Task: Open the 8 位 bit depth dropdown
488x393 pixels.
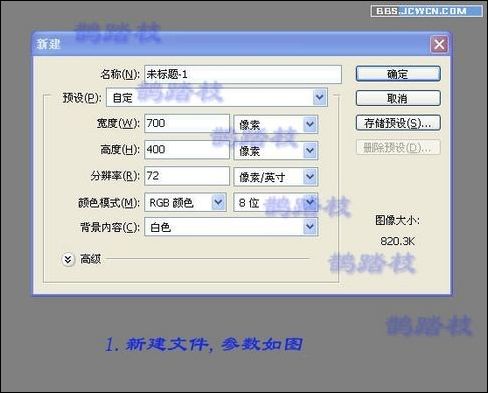Action: tap(276, 202)
